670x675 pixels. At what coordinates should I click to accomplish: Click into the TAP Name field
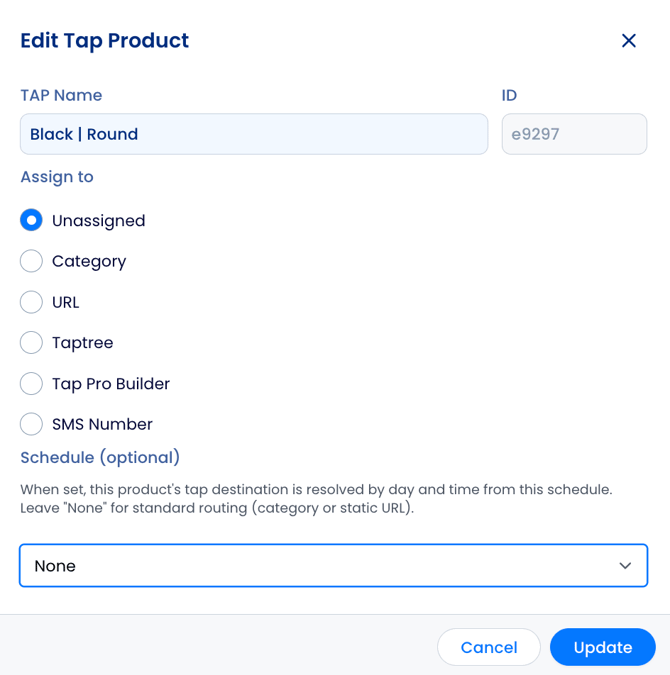(x=254, y=134)
